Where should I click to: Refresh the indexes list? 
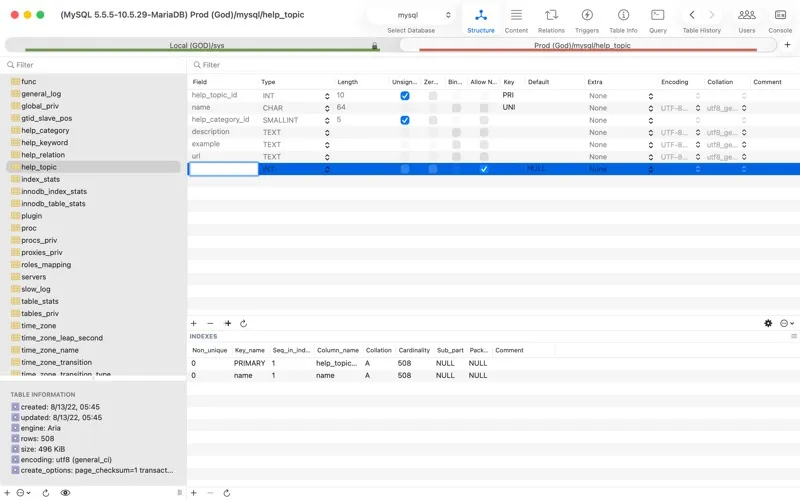tap(227, 493)
